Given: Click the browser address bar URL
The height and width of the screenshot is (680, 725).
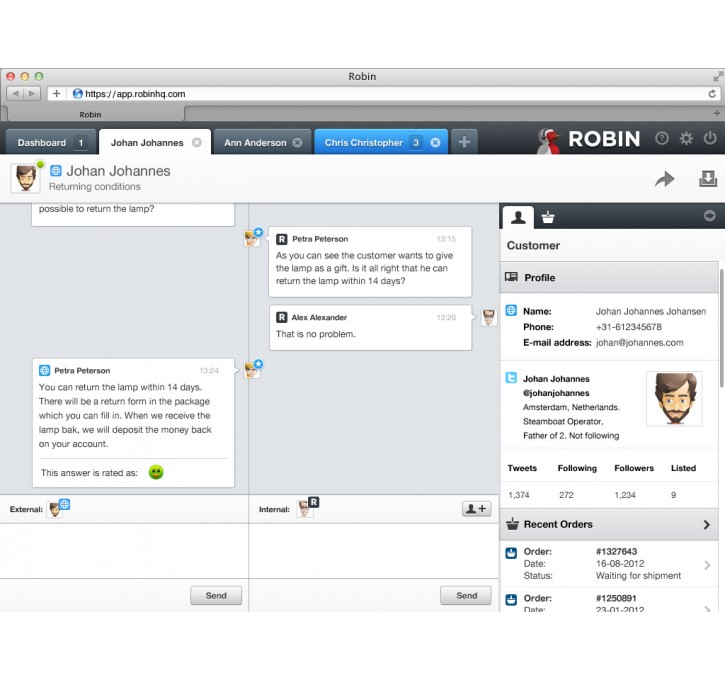Looking at the screenshot, I should point(135,94).
